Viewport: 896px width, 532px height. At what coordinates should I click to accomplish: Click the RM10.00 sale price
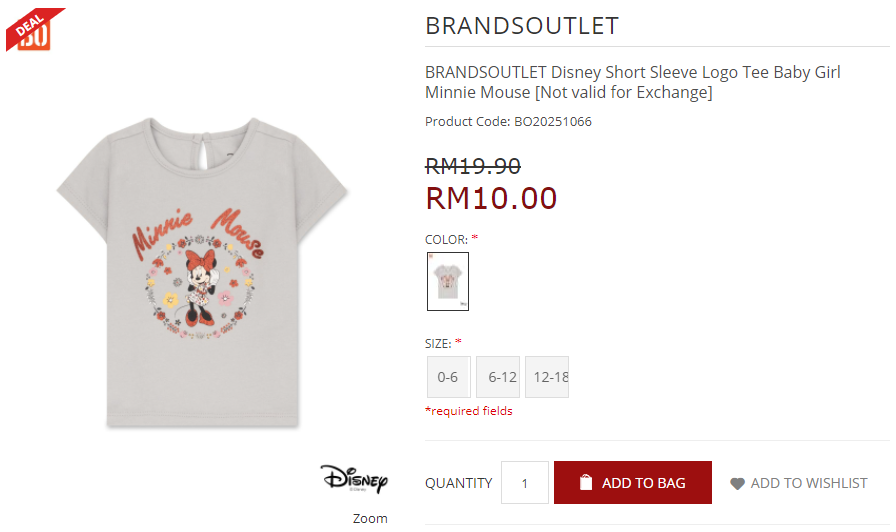[491, 198]
